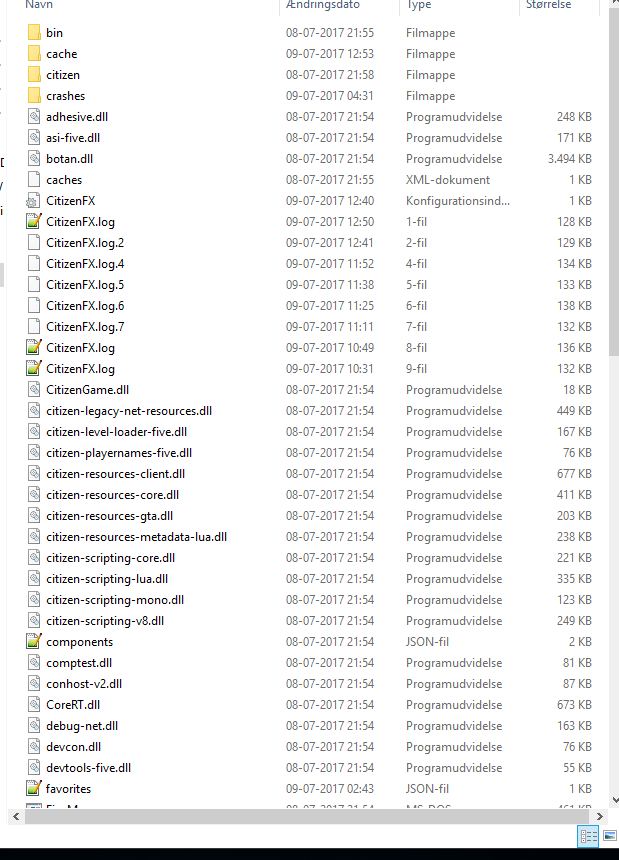619x860 pixels.
Task: Sort by Størrelse column header
Action: pos(548,5)
